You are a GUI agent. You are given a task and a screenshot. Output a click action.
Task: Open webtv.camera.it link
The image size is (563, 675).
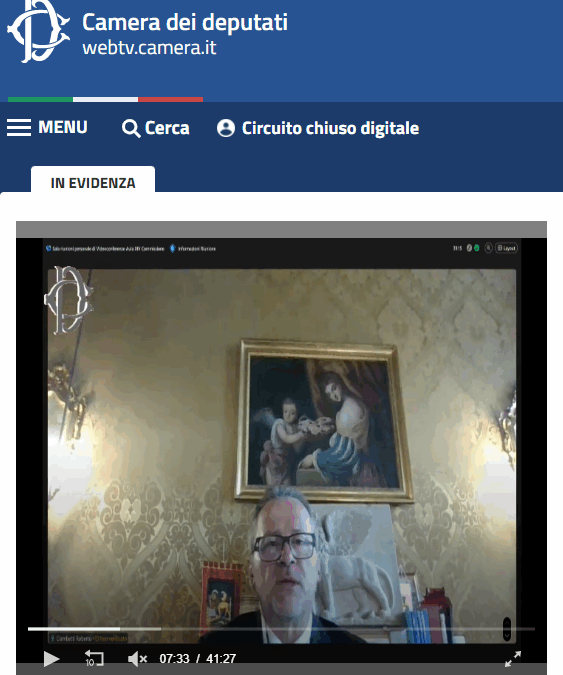[149, 48]
